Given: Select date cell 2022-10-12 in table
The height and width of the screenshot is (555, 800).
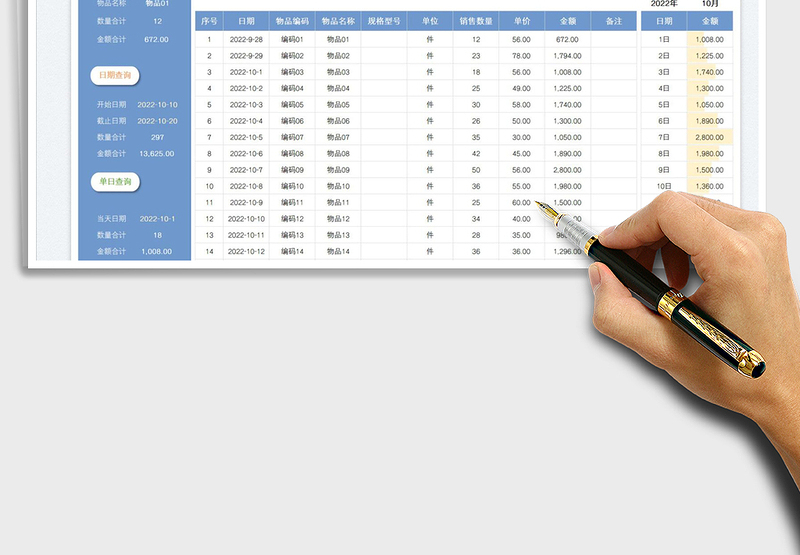Looking at the screenshot, I should click(x=246, y=251).
